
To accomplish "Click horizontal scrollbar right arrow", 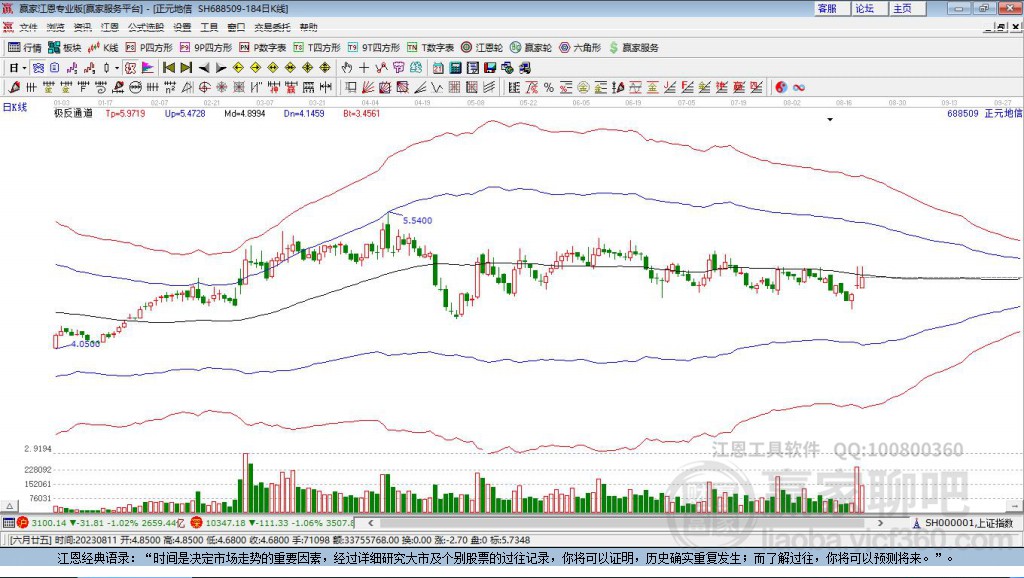I will click(x=880, y=522).
